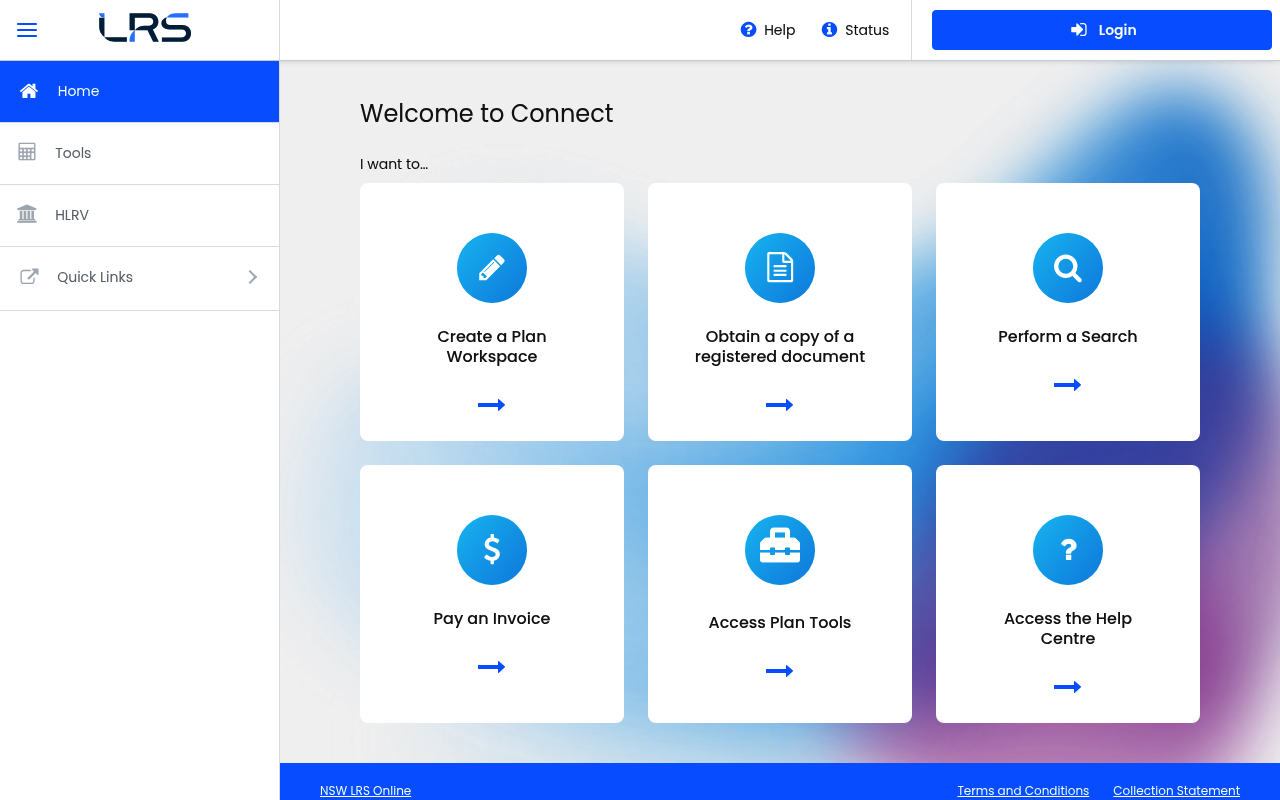Open the hamburger menu icon
Viewport: 1280px width, 800px height.
click(x=27, y=30)
